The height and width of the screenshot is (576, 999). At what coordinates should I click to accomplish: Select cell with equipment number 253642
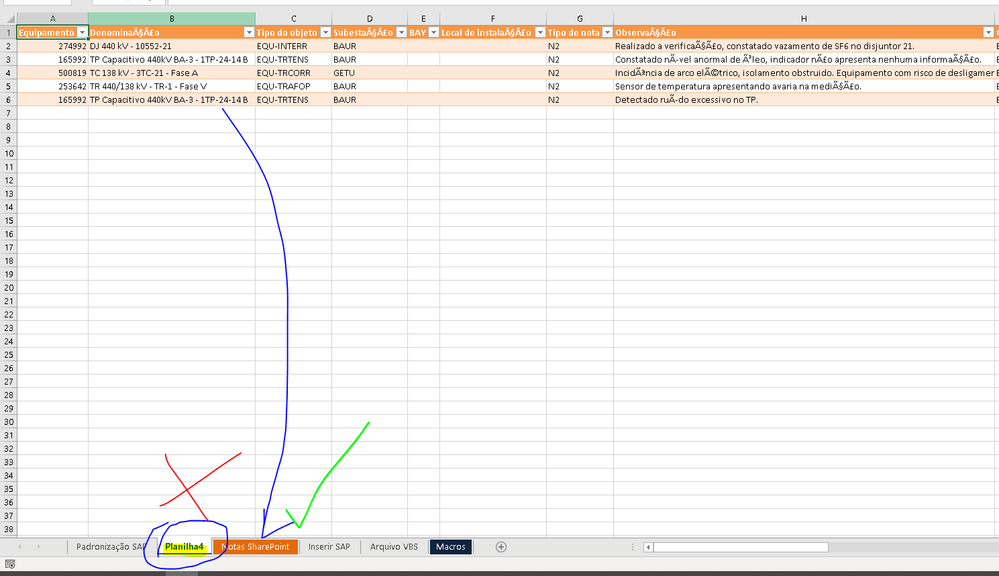(x=52, y=86)
